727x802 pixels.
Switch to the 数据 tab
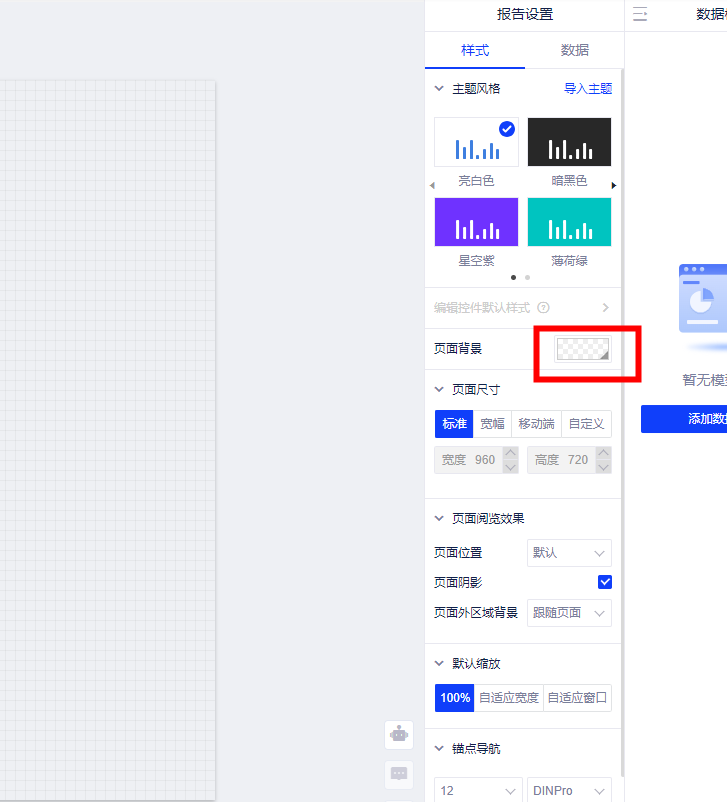click(575, 50)
